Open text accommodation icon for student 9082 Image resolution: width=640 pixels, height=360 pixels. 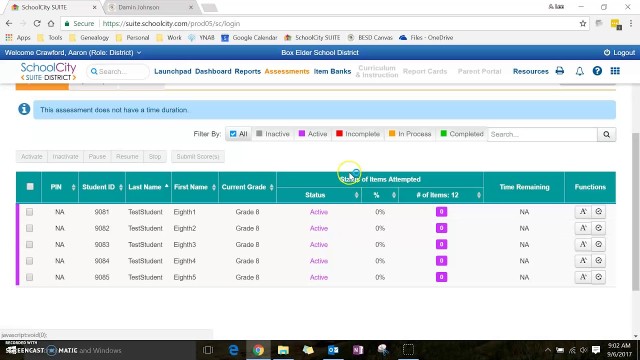point(583,228)
